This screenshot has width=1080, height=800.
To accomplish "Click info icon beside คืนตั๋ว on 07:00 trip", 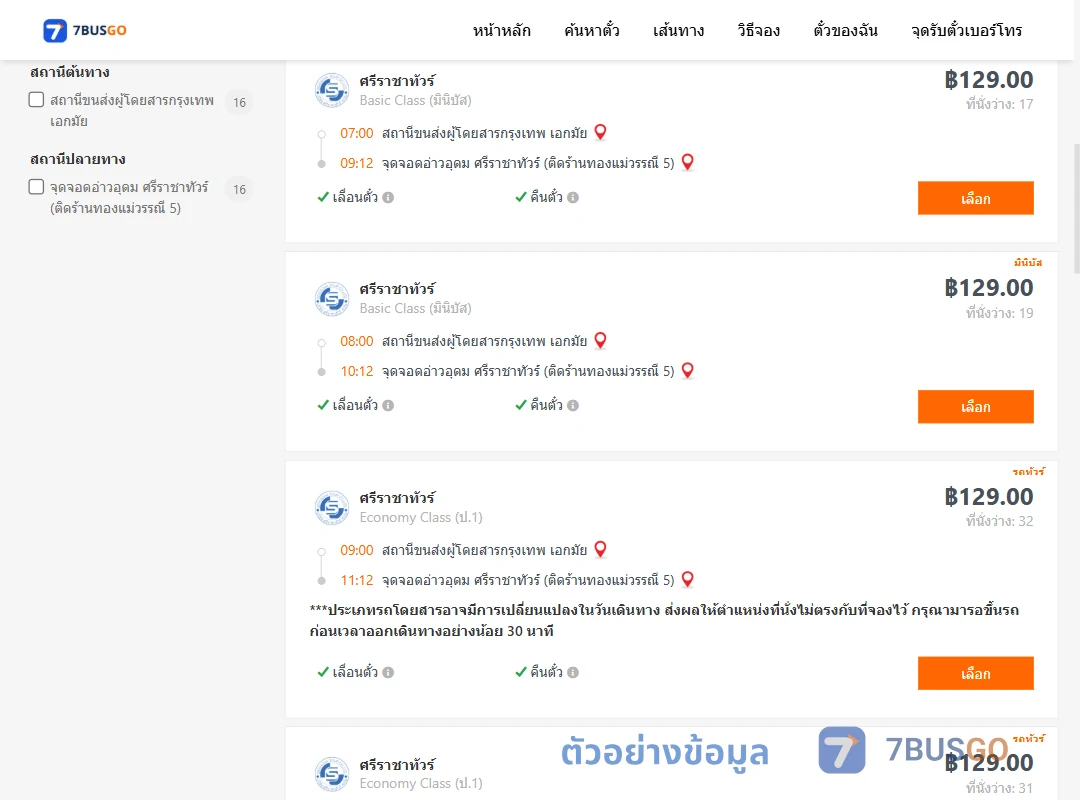I will coord(573,197).
